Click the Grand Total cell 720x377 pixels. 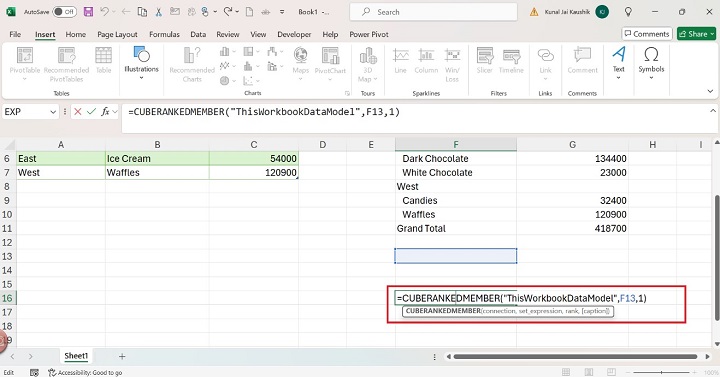456,228
